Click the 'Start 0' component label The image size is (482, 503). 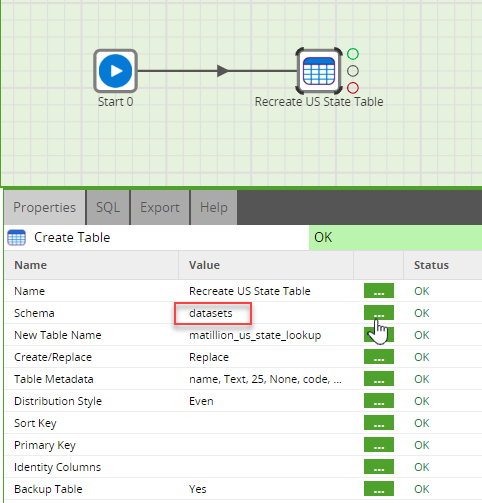[x=115, y=101]
